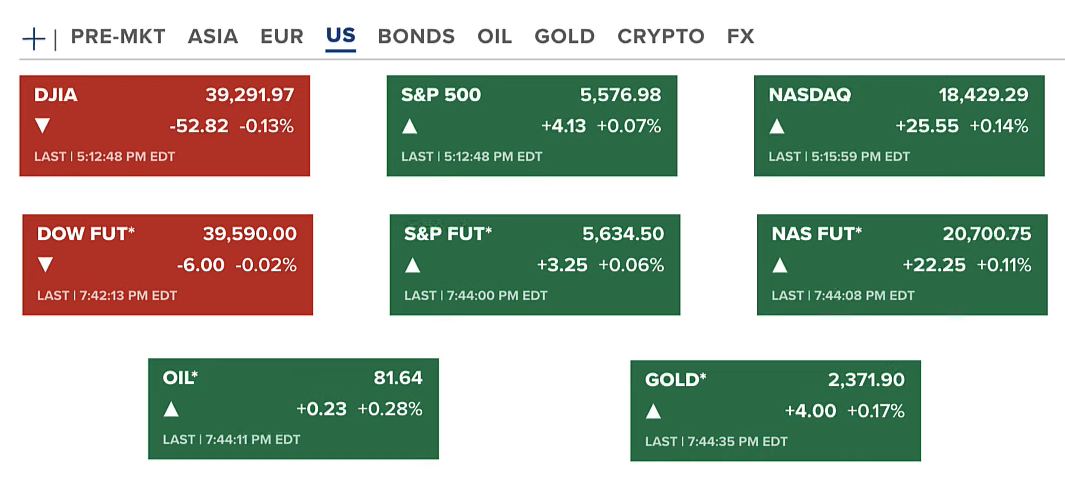Click the plus icon before PRE-MKT
Viewport: 1065px width, 477px height.
tap(33, 38)
